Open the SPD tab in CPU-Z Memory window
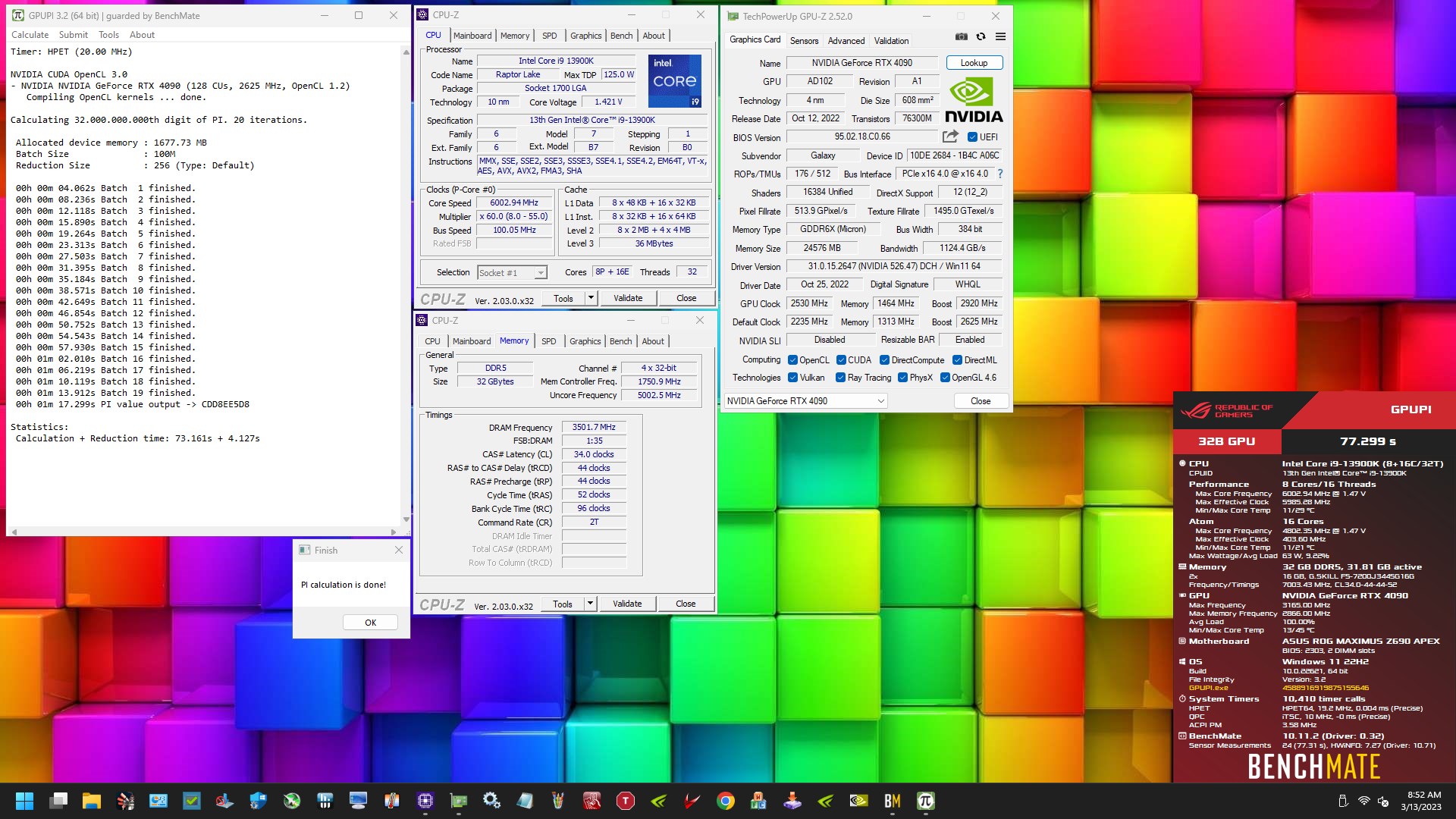Image resolution: width=1456 pixels, height=819 pixels. 549,341
